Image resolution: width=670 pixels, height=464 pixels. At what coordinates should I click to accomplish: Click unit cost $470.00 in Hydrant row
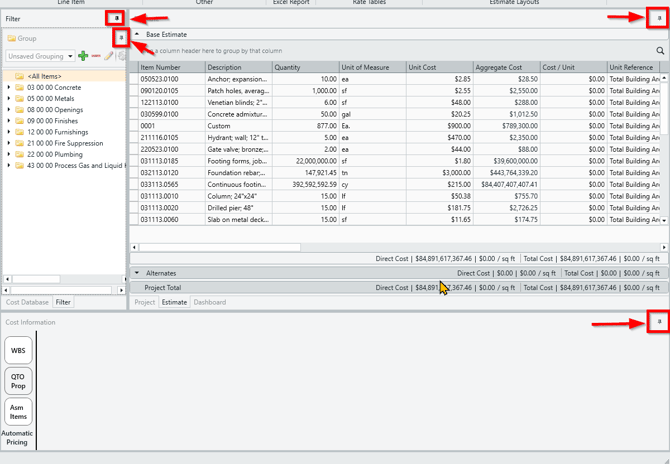click(440, 138)
